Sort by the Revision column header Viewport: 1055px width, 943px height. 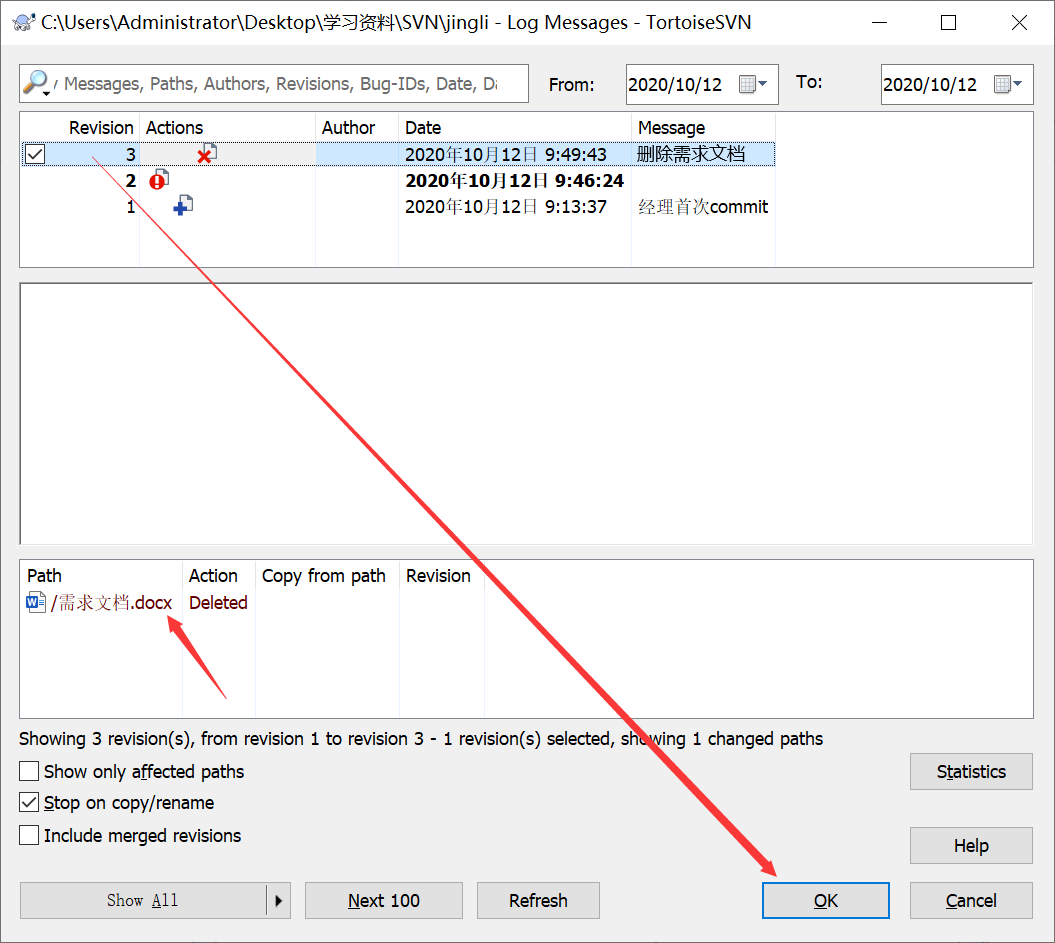(x=81, y=127)
